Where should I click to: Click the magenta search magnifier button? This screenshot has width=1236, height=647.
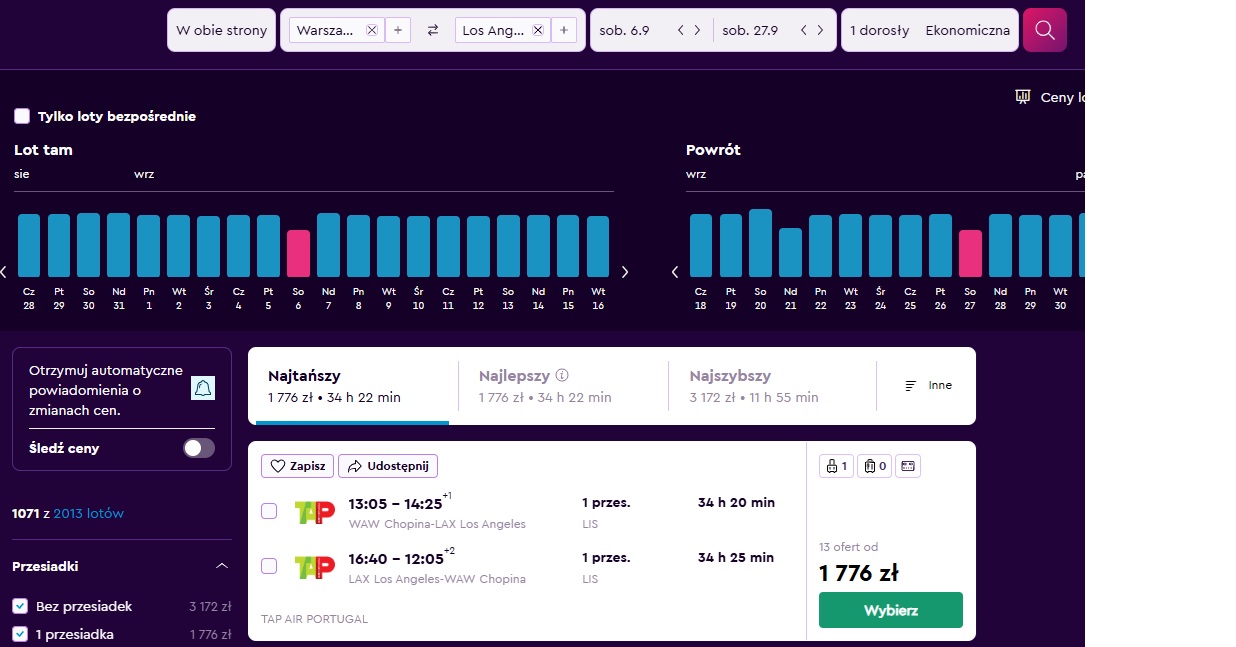pos(1044,30)
